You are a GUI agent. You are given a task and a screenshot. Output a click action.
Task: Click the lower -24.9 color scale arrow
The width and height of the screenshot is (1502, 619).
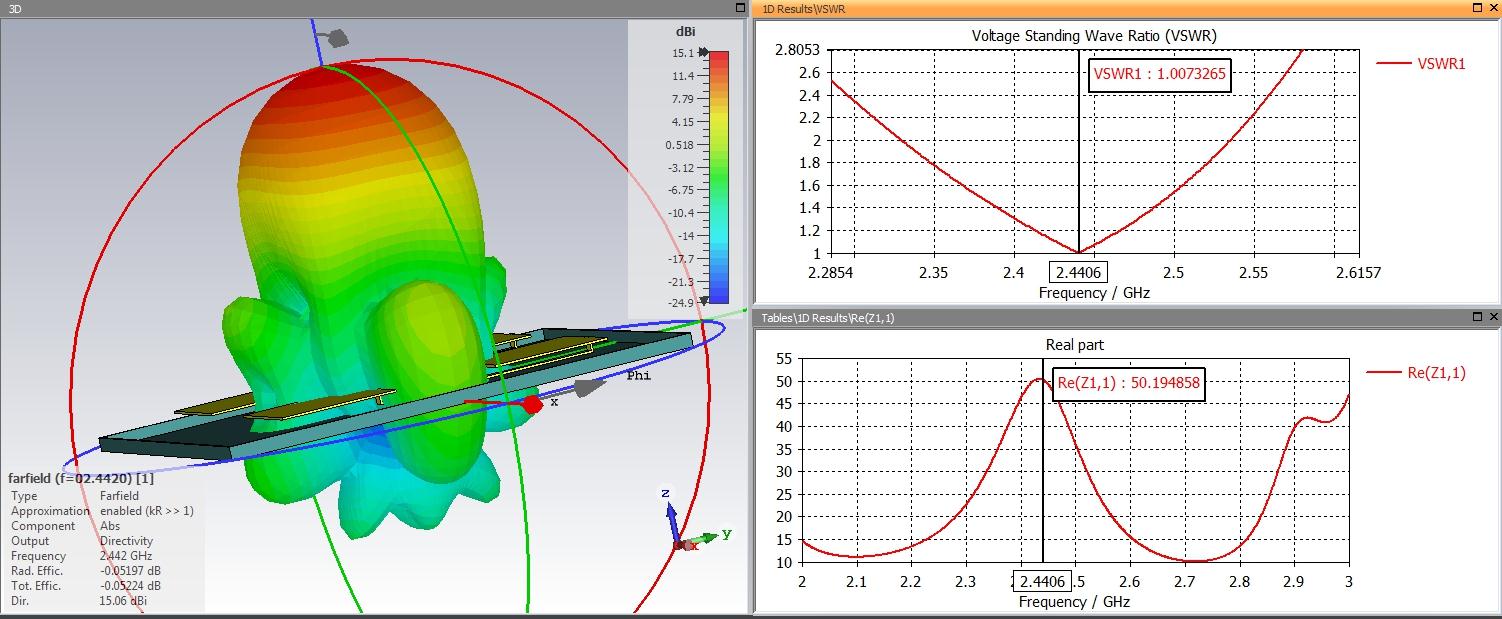point(704,300)
